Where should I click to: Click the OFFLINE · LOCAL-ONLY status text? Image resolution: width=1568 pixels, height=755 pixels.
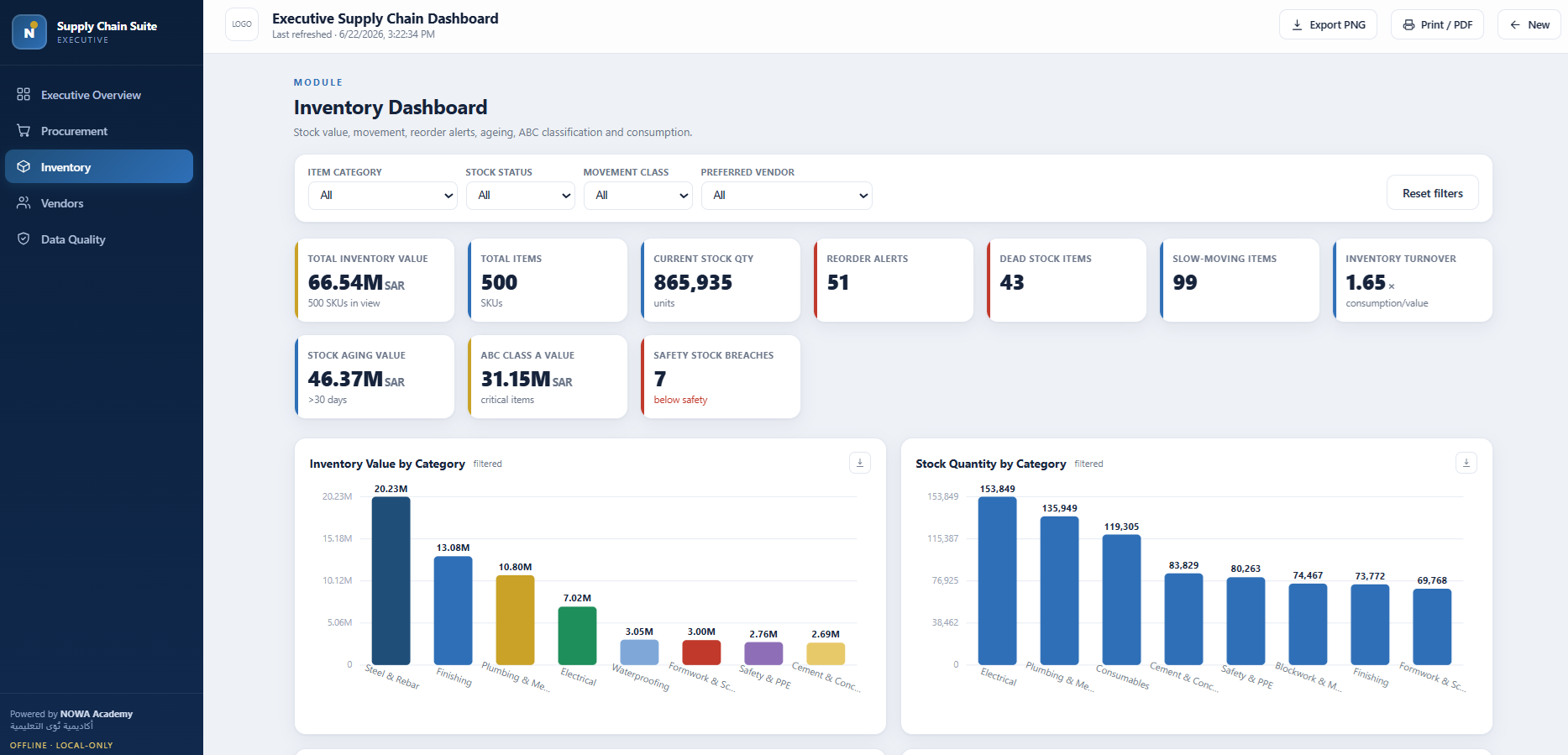[x=61, y=745]
